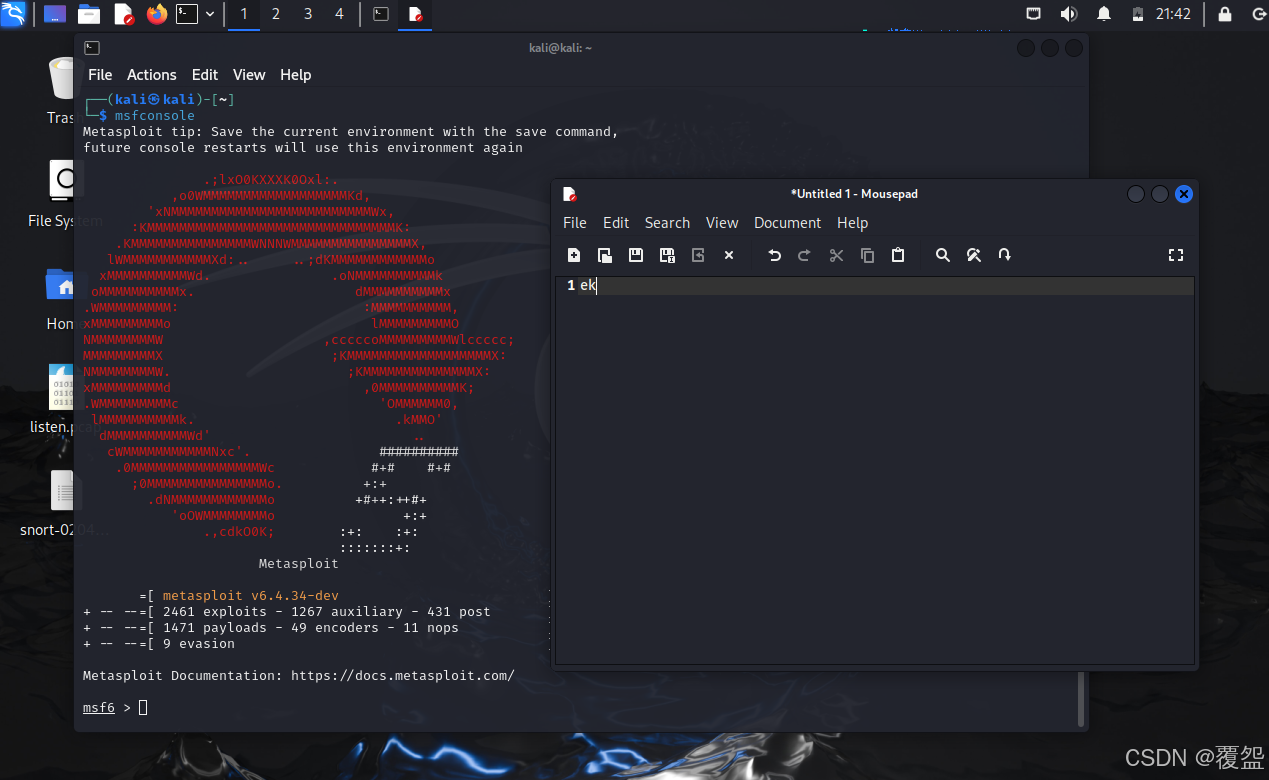This screenshot has width=1269, height=780.
Task: Click the Mousepad window title bar icon
Action: click(x=569, y=194)
